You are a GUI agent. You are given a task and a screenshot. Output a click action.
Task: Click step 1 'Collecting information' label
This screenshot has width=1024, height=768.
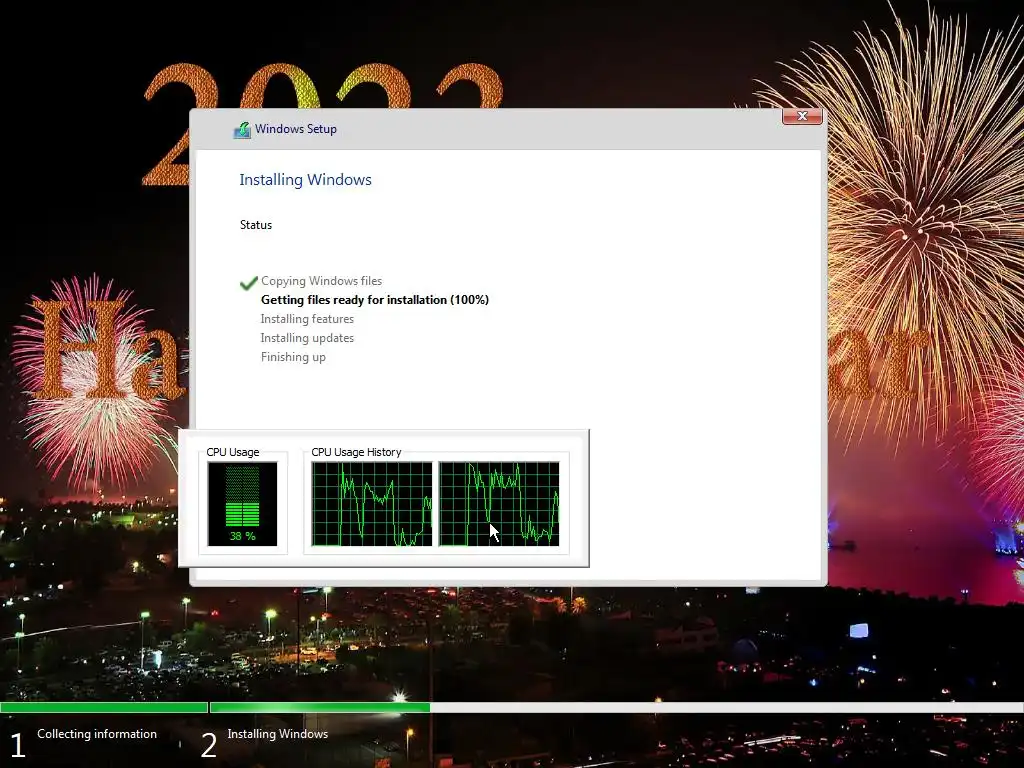[97, 734]
